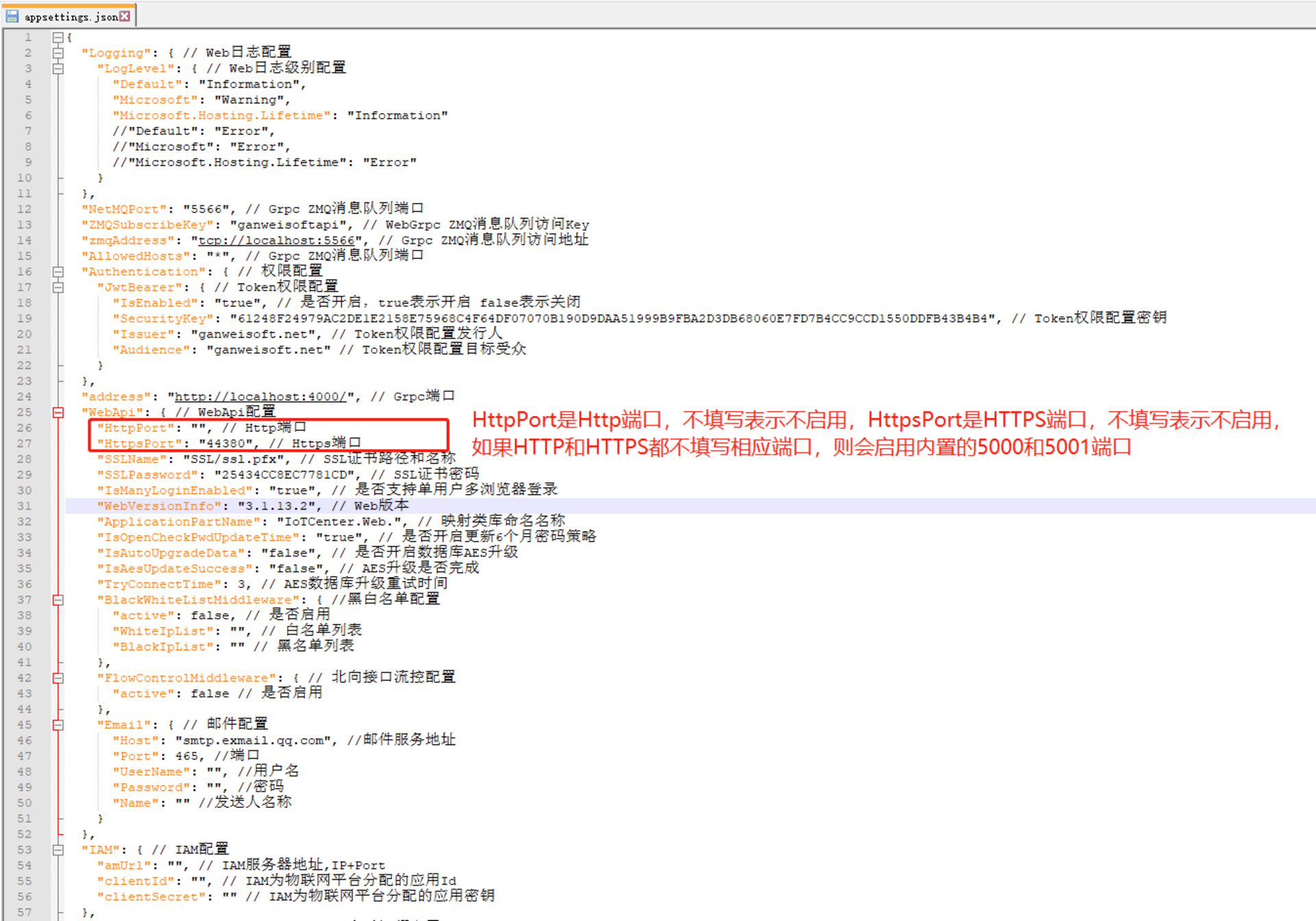The image size is (1316, 921).
Task: Collapse the root brace fold marker on line 1
Action: click(x=58, y=37)
